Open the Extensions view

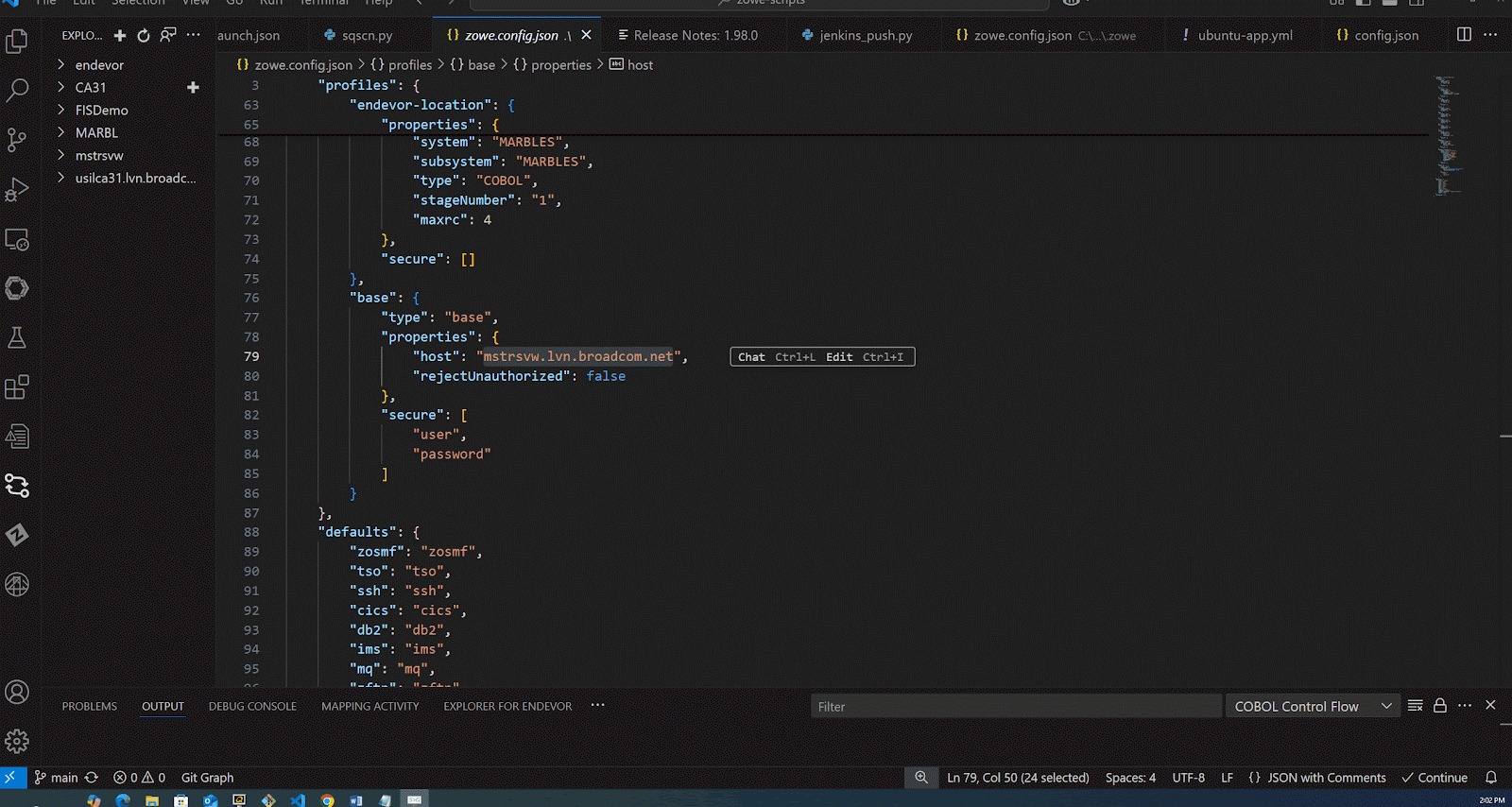(x=17, y=387)
